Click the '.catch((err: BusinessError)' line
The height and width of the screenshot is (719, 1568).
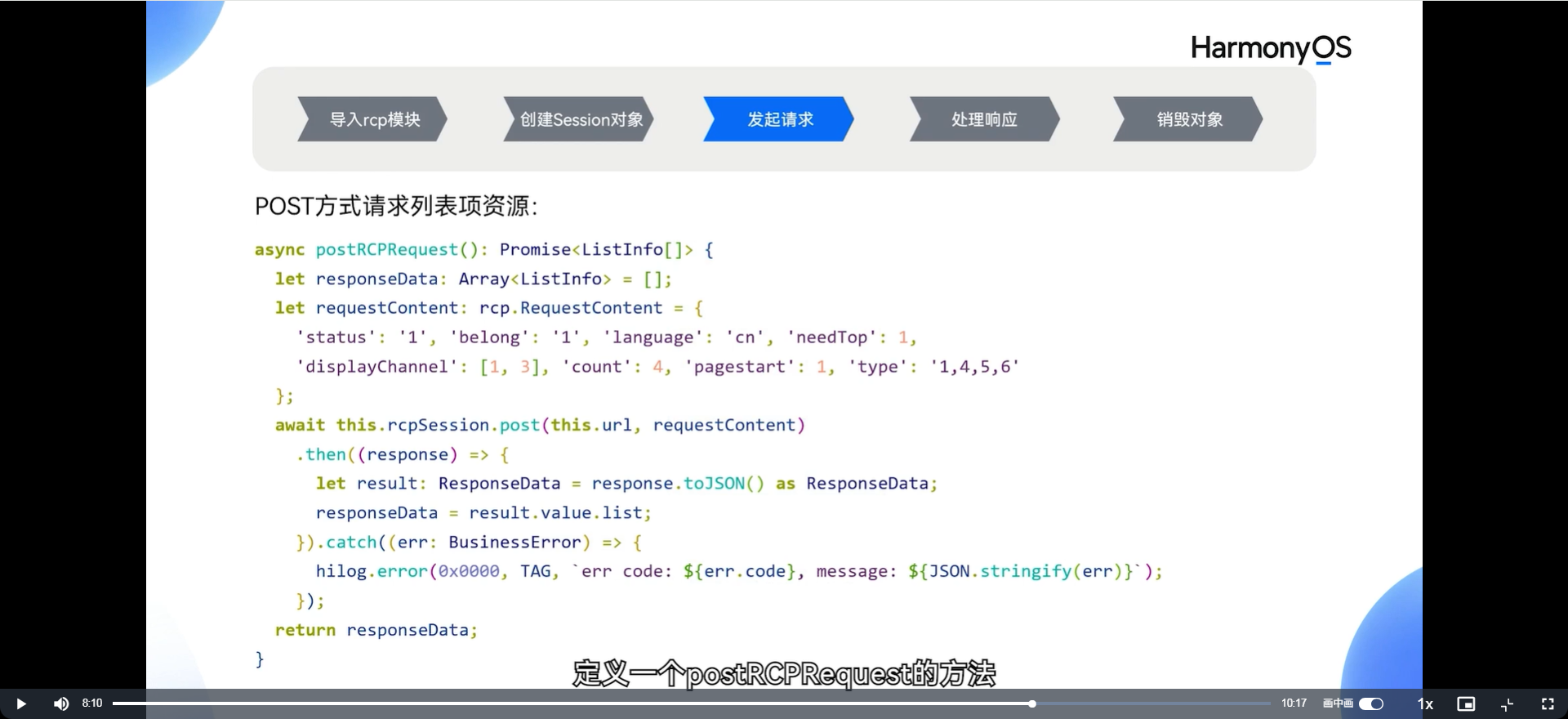point(469,542)
